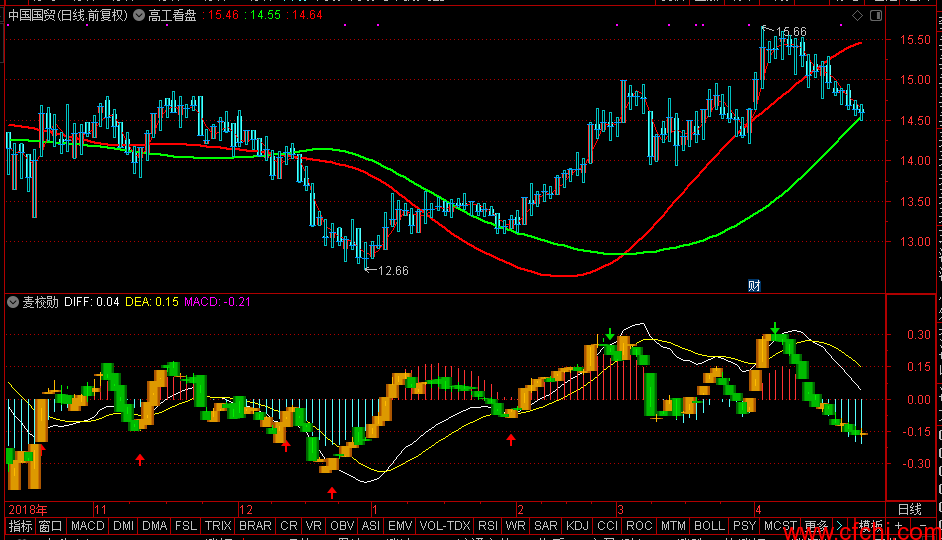Click the 0.30 indicator axis label

click(919, 335)
